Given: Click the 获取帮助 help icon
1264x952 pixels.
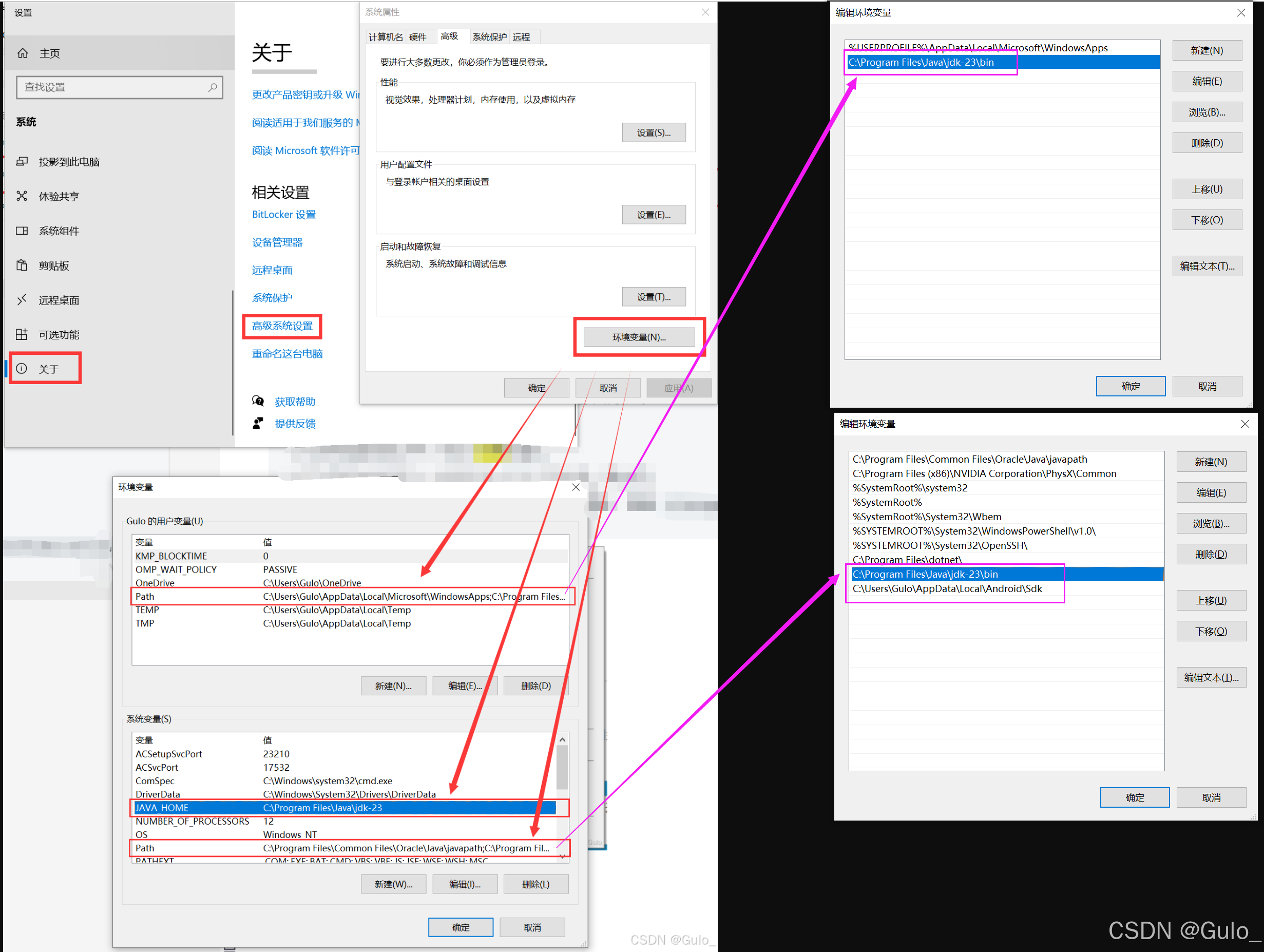Looking at the screenshot, I should pyautogui.click(x=258, y=401).
